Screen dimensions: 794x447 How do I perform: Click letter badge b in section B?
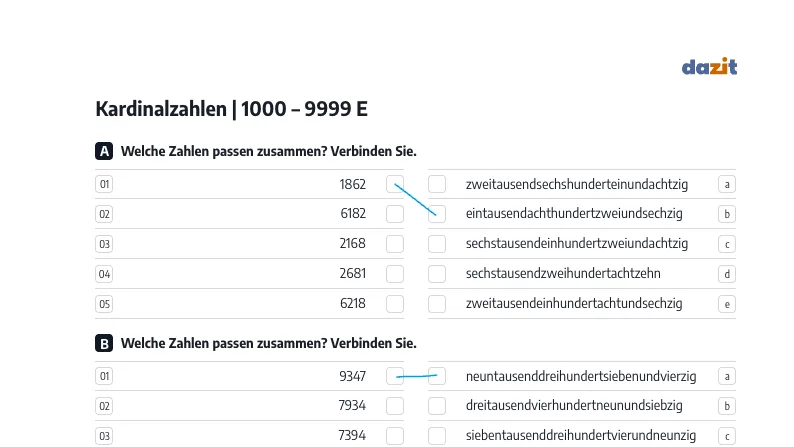tap(727, 406)
